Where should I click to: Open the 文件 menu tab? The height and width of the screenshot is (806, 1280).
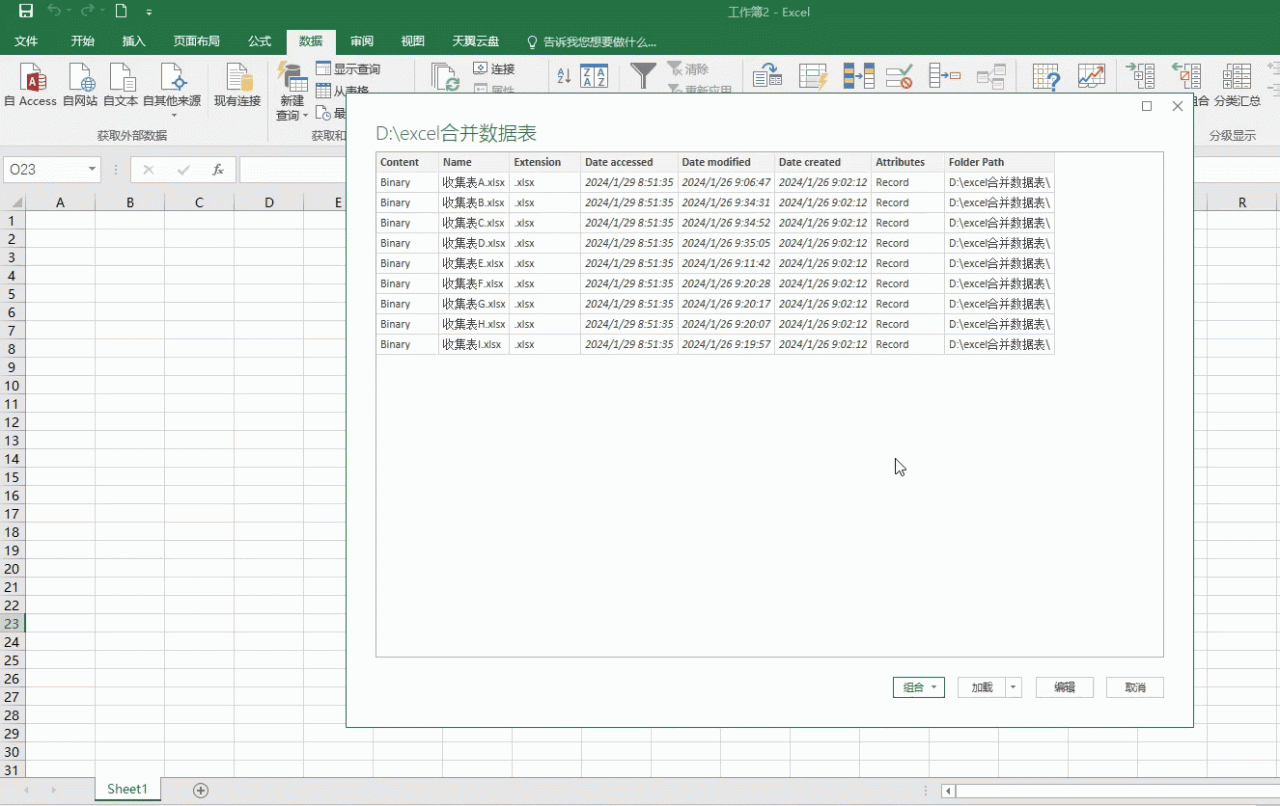tap(26, 41)
